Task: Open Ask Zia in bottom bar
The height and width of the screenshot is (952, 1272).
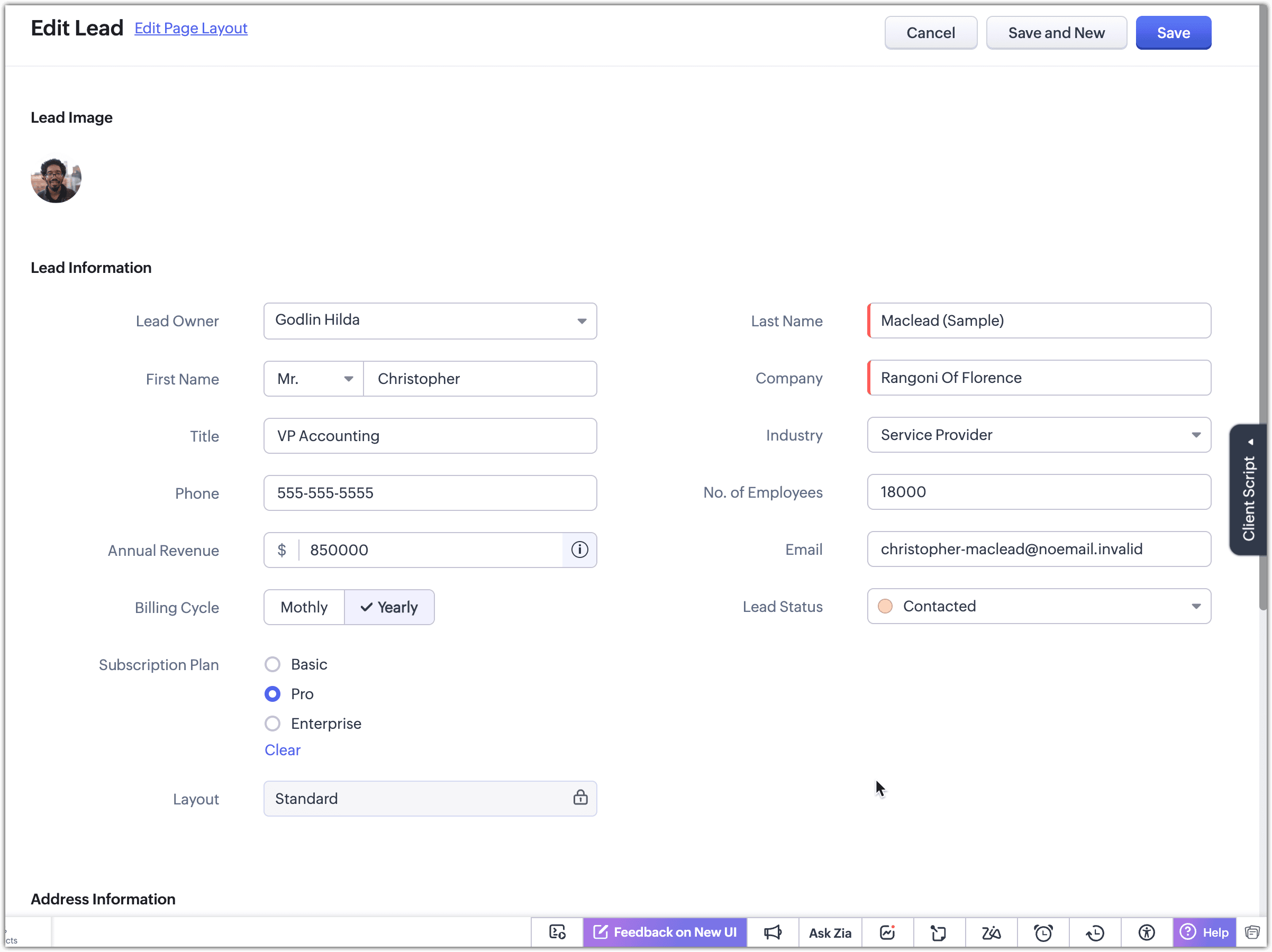Action: point(829,932)
